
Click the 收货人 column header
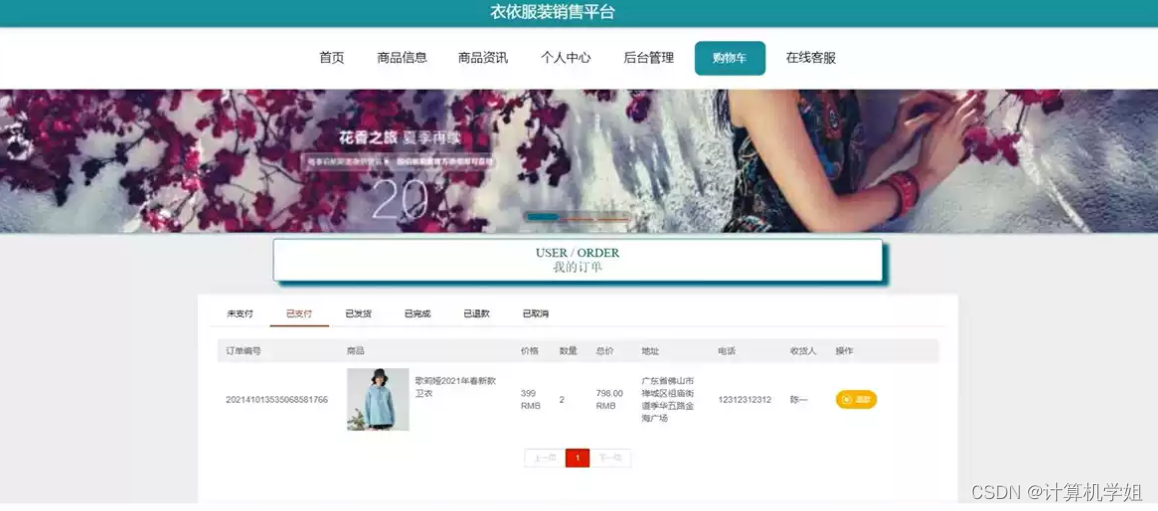tap(803, 351)
